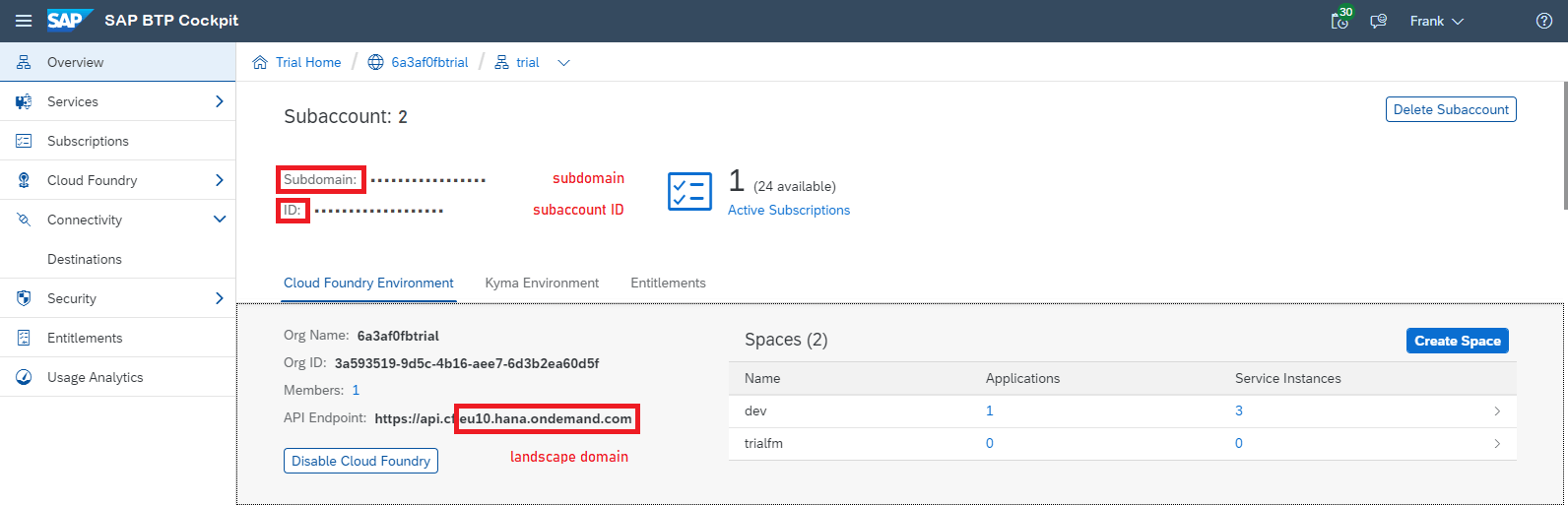1568x505 pixels.
Task: Open 6a3af0fbtrial breadcrumb link
Action: (x=429, y=62)
